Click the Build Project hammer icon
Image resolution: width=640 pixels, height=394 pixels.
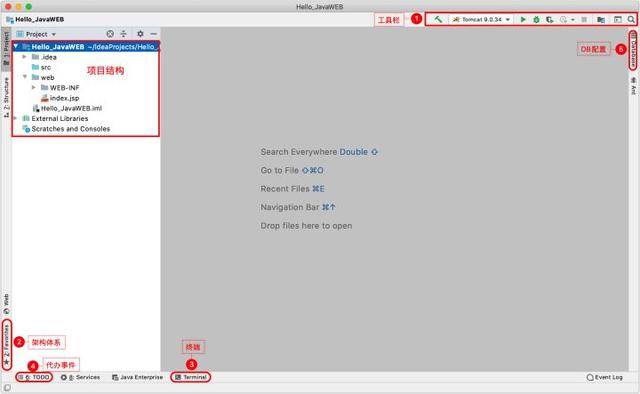coord(438,19)
